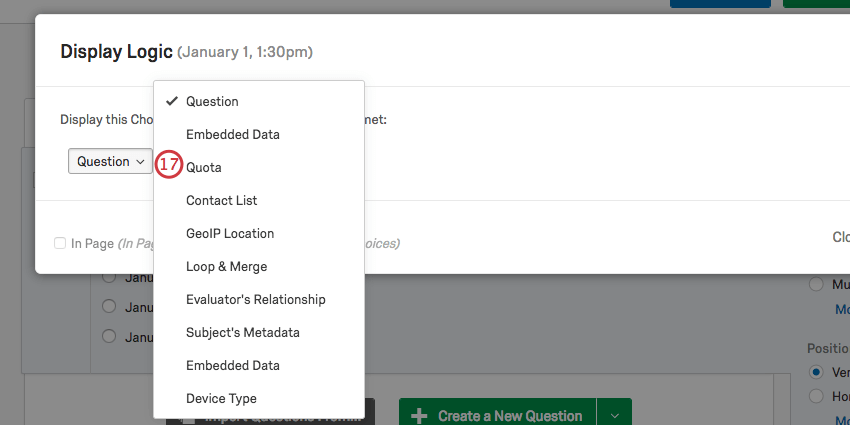Pick Embedded Data directly below Question
The width and height of the screenshot is (850, 425).
tap(232, 134)
